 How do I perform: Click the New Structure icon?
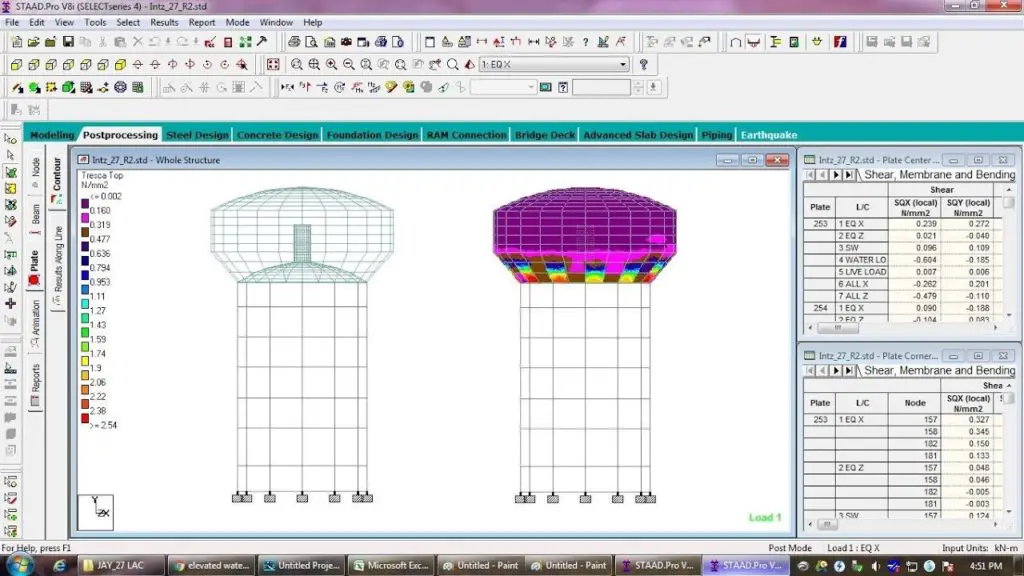pos(16,42)
